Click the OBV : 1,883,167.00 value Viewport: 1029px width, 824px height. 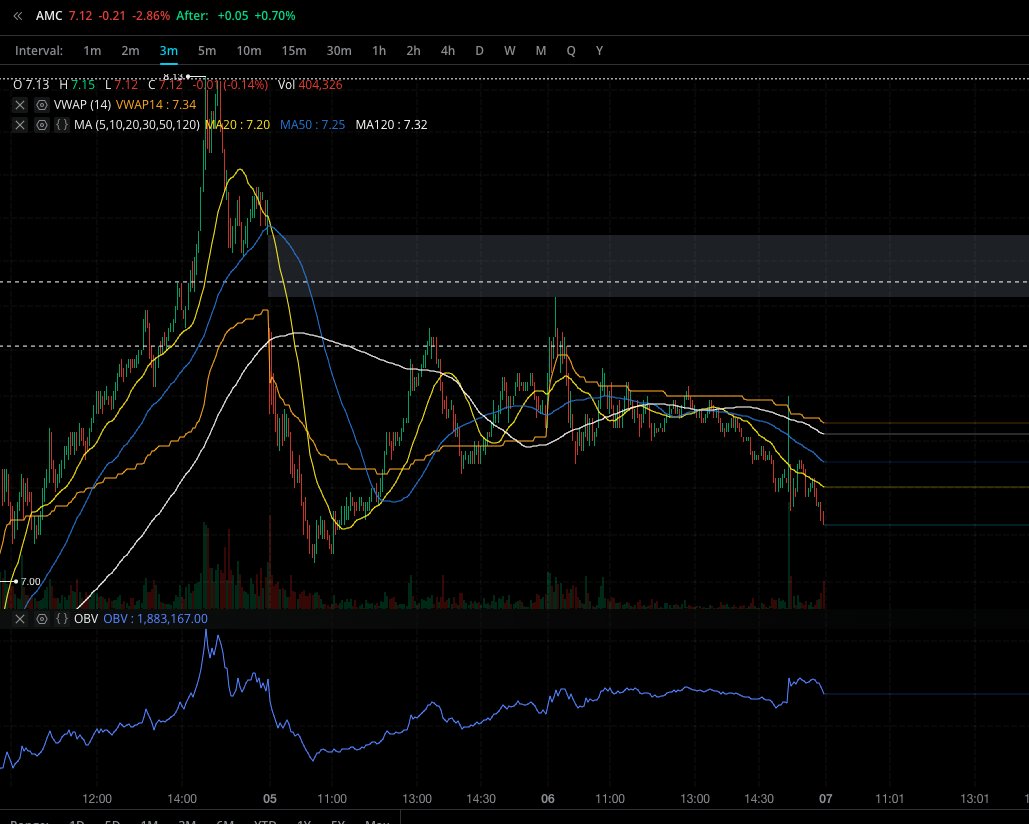pyautogui.click(x=156, y=619)
